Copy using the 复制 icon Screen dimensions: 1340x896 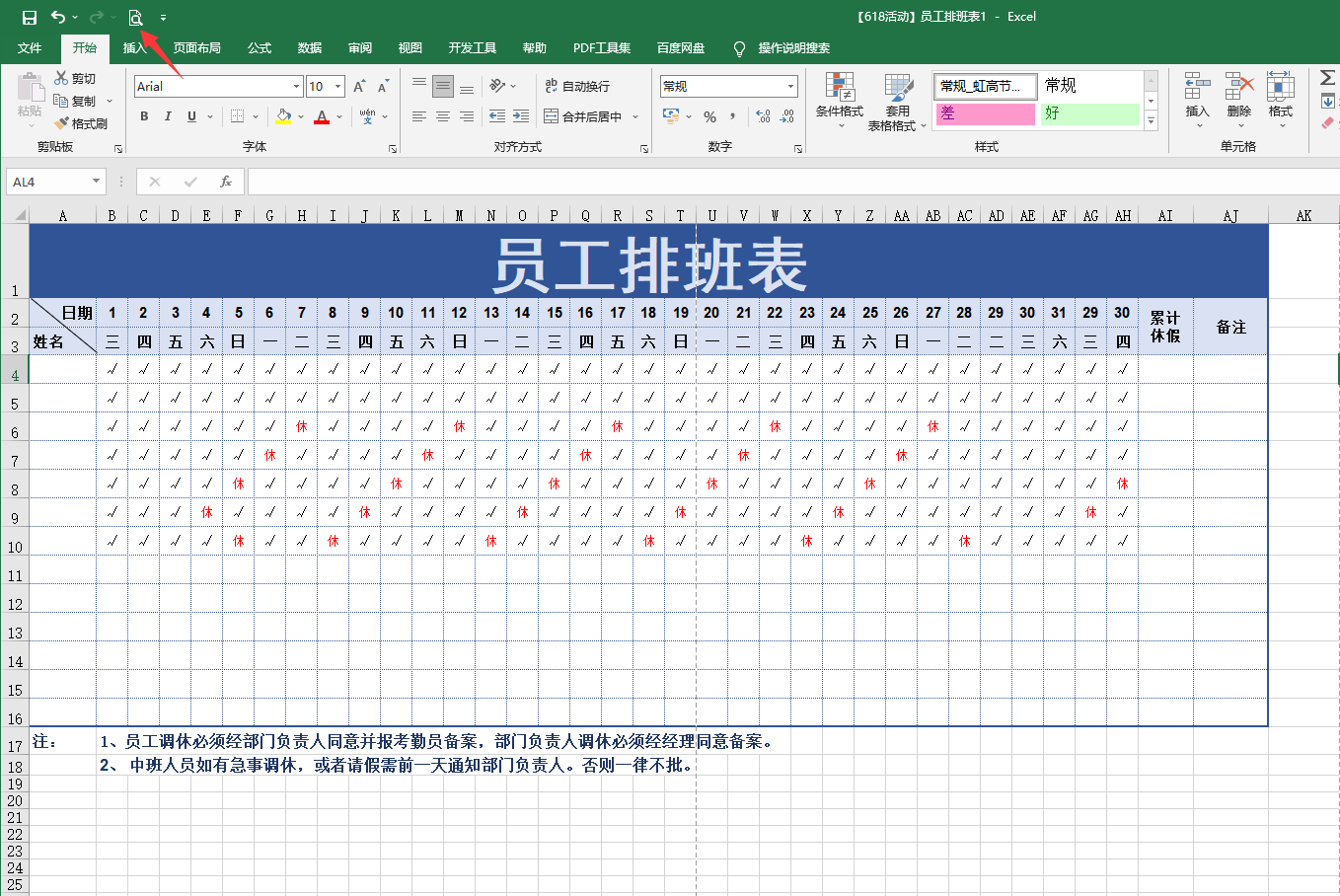[61, 101]
